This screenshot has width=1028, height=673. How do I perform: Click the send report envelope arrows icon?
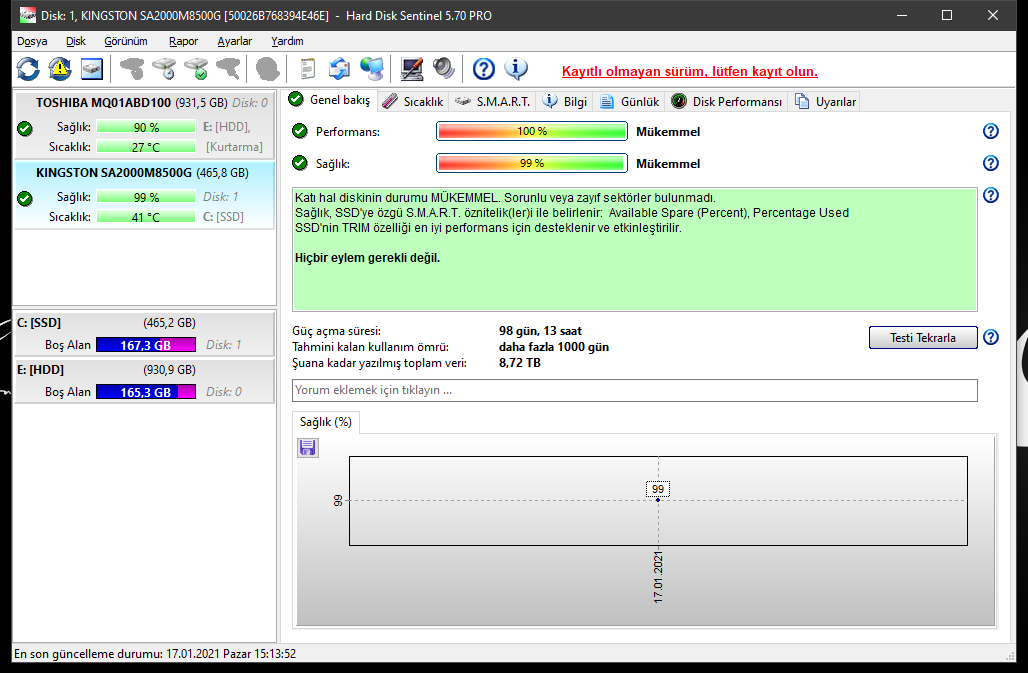click(x=339, y=69)
